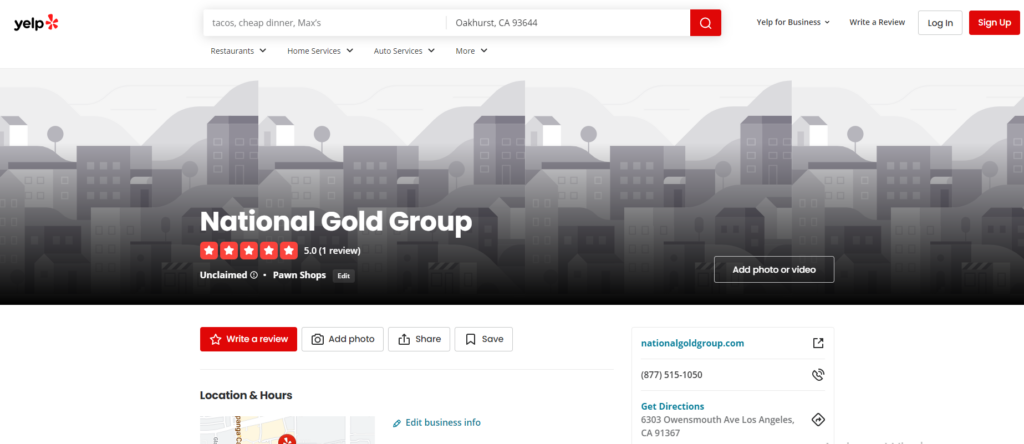Click the red Write a review button

tap(248, 340)
